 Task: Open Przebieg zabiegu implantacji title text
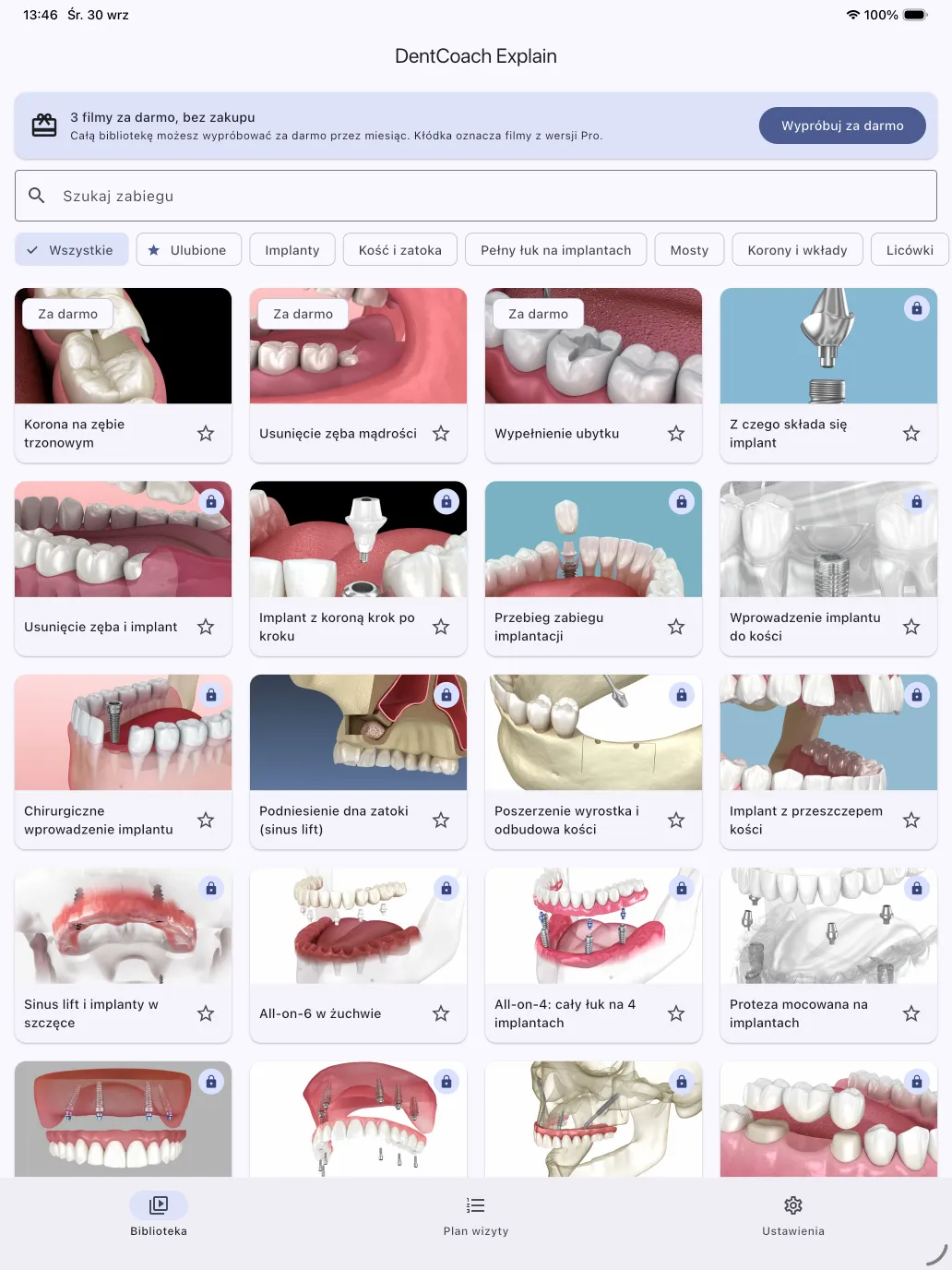(x=549, y=627)
